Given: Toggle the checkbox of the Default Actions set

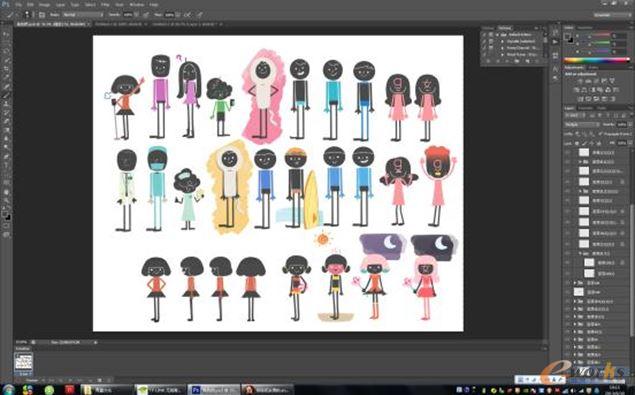Looking at the screenshot, I should (x=484, y=35).
